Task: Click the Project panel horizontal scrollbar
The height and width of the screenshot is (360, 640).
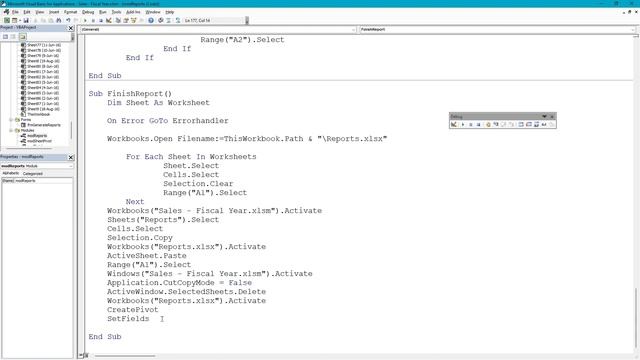Action: [29, 149]
